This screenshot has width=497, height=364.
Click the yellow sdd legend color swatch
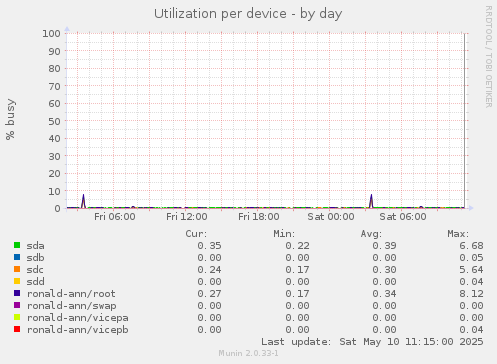17,281
